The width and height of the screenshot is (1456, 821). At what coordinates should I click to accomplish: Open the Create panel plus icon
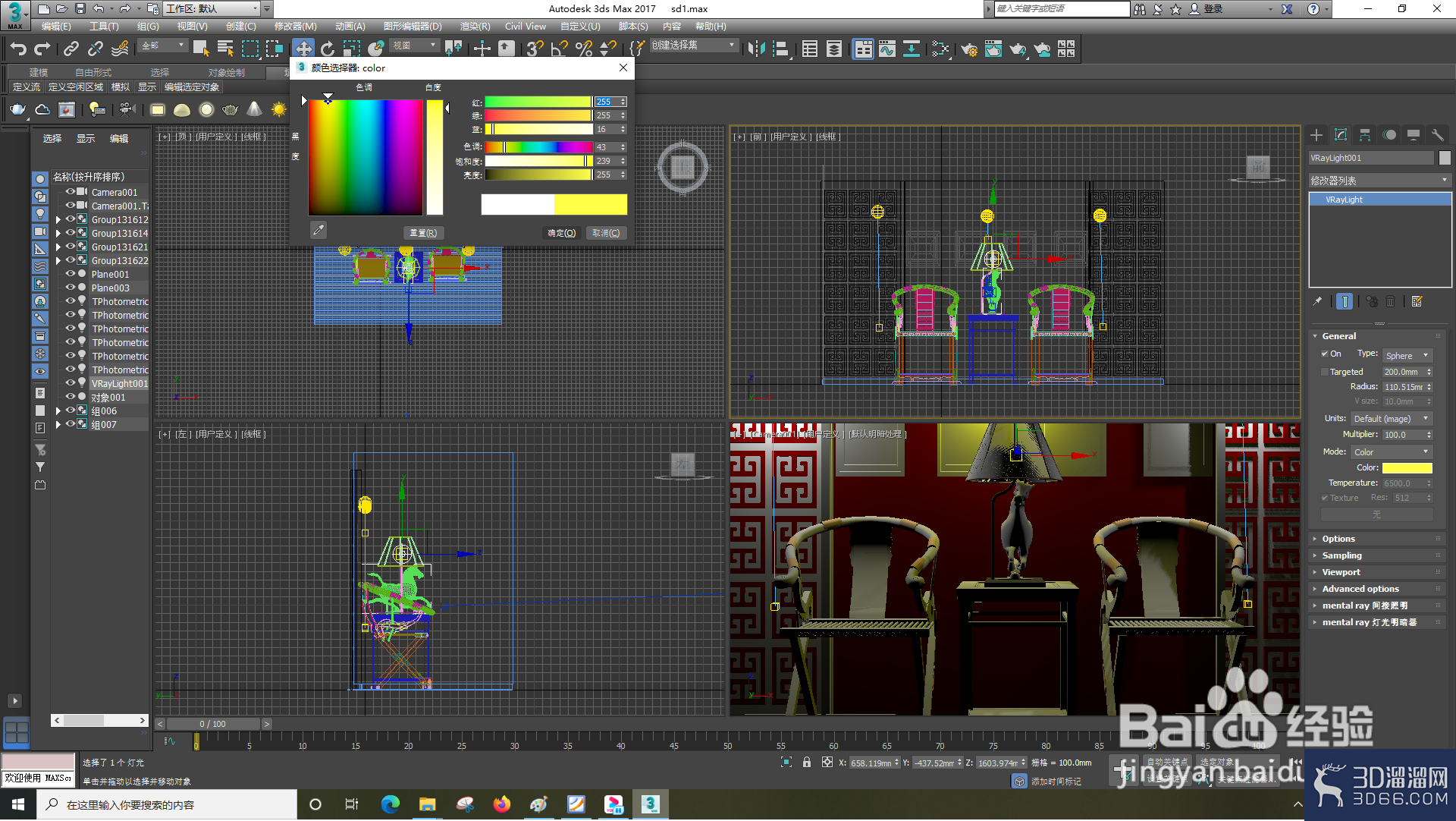coord(1316,135)
